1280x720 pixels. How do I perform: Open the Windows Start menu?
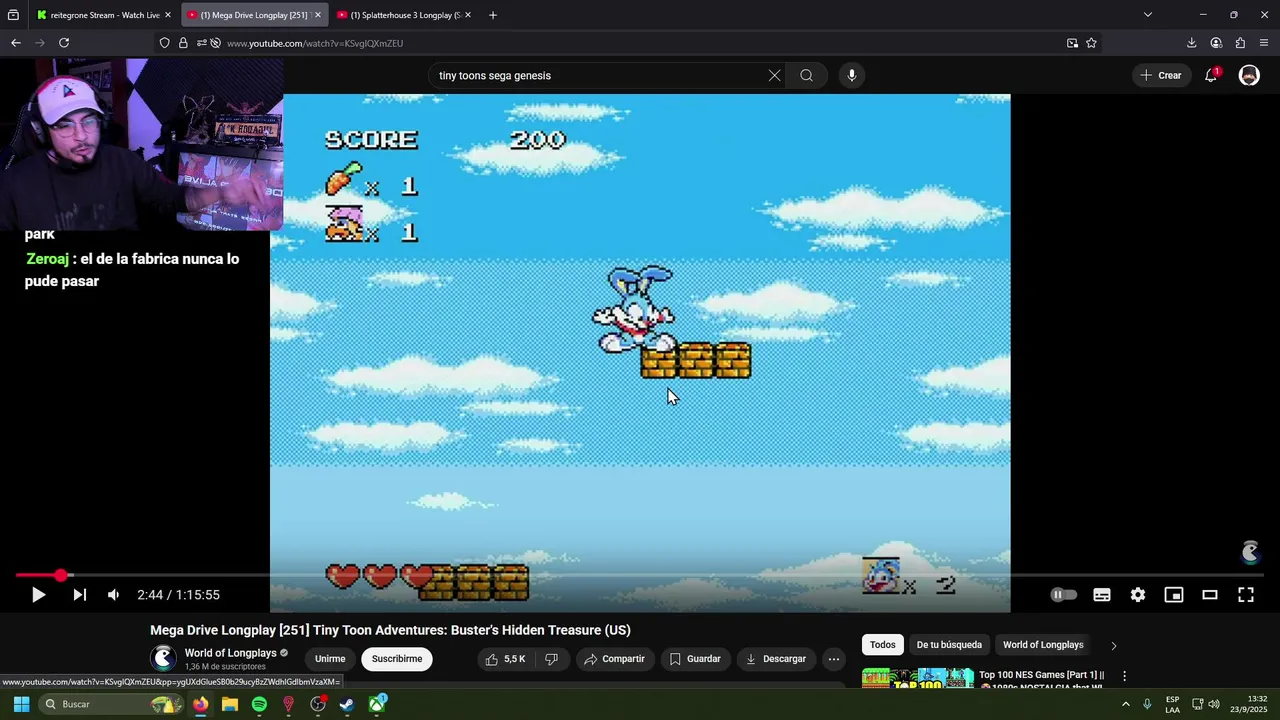[x=21, y=704]
